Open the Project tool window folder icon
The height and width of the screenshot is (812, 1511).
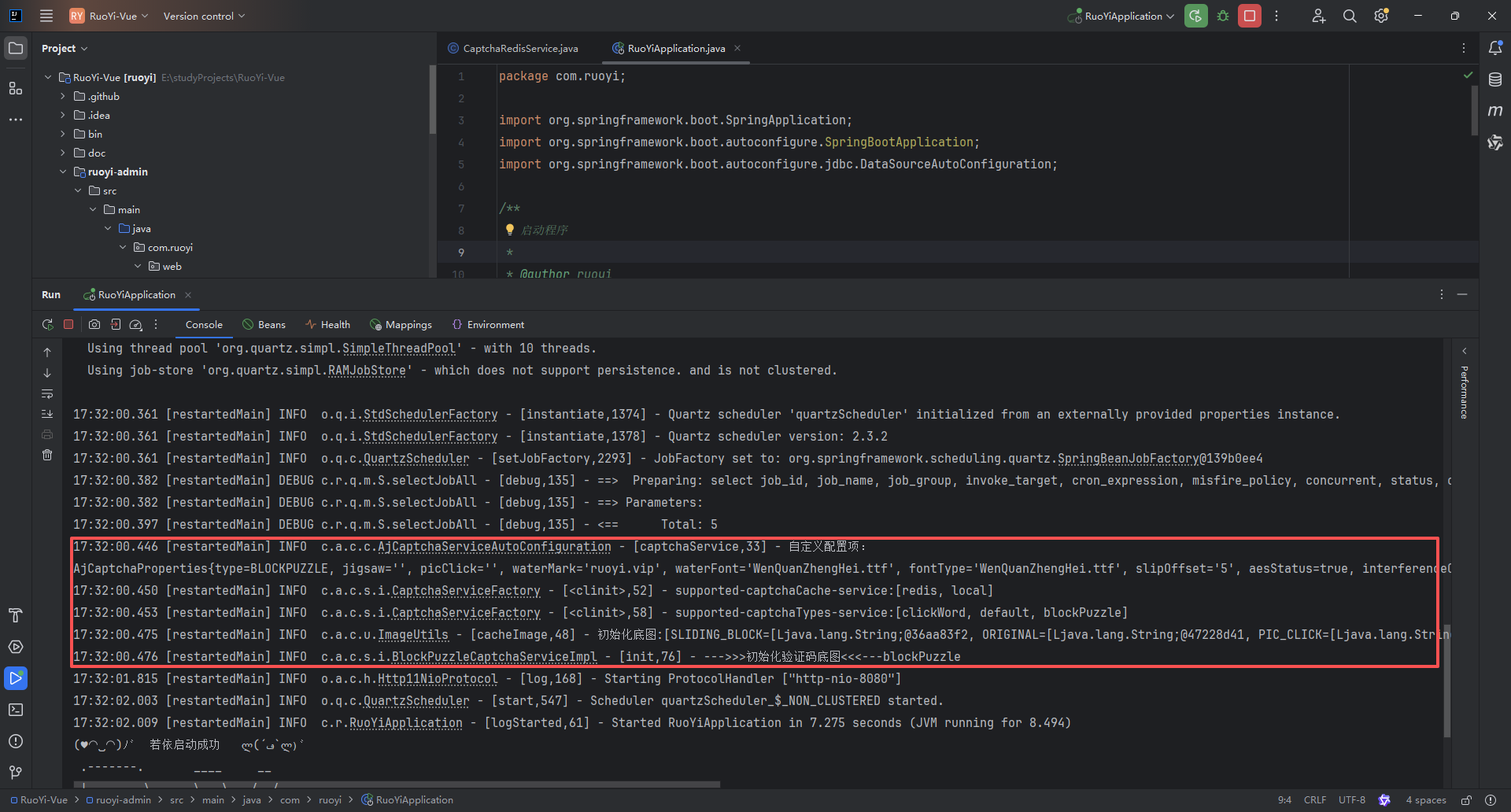click(16, 48)
